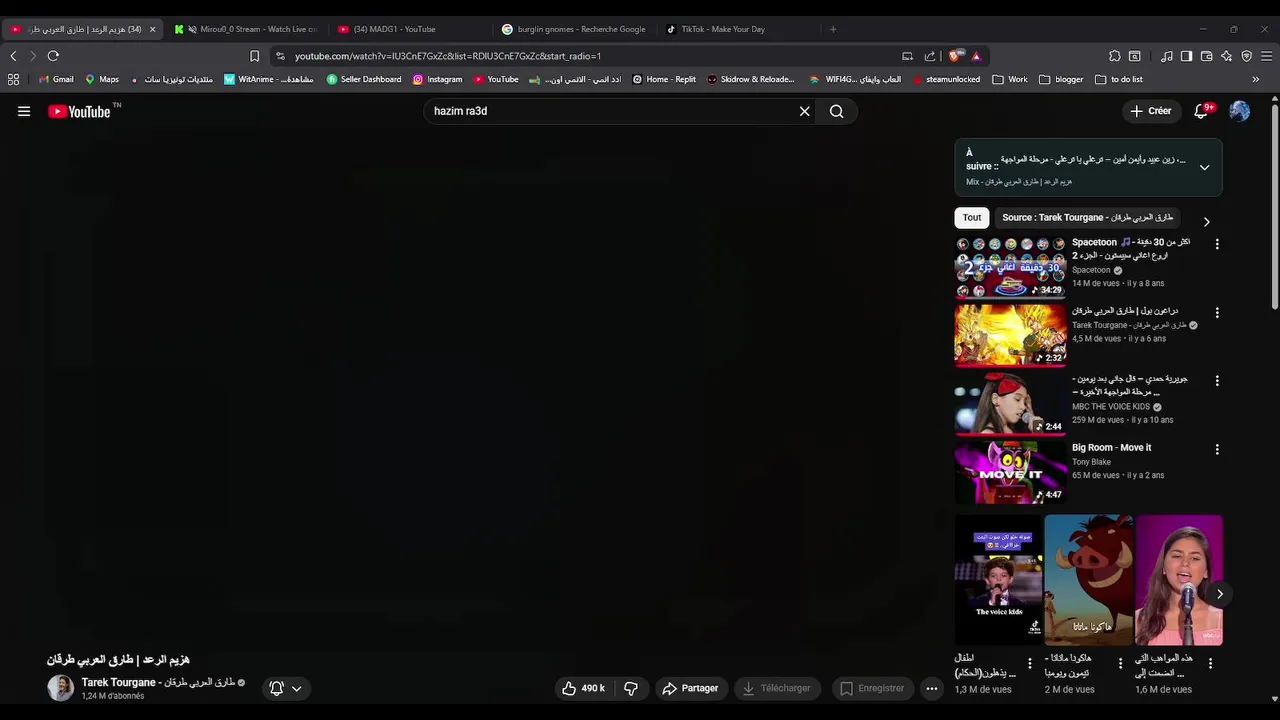Open Tarek Tourgane channel name link
The height and width of the screenshot is (720, 1280).
pyautogui.click(x=158, y=682)
